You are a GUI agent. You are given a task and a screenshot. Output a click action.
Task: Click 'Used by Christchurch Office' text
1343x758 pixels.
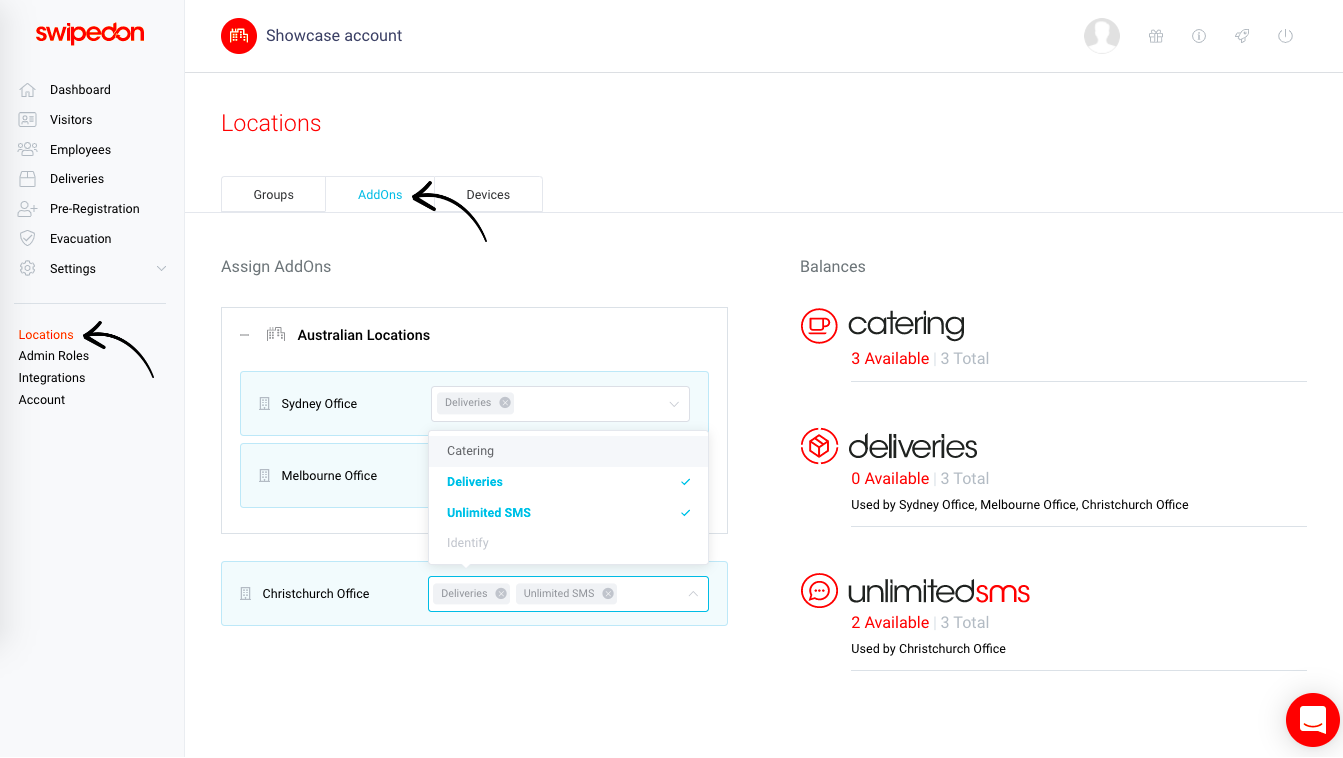coord(928,649)
